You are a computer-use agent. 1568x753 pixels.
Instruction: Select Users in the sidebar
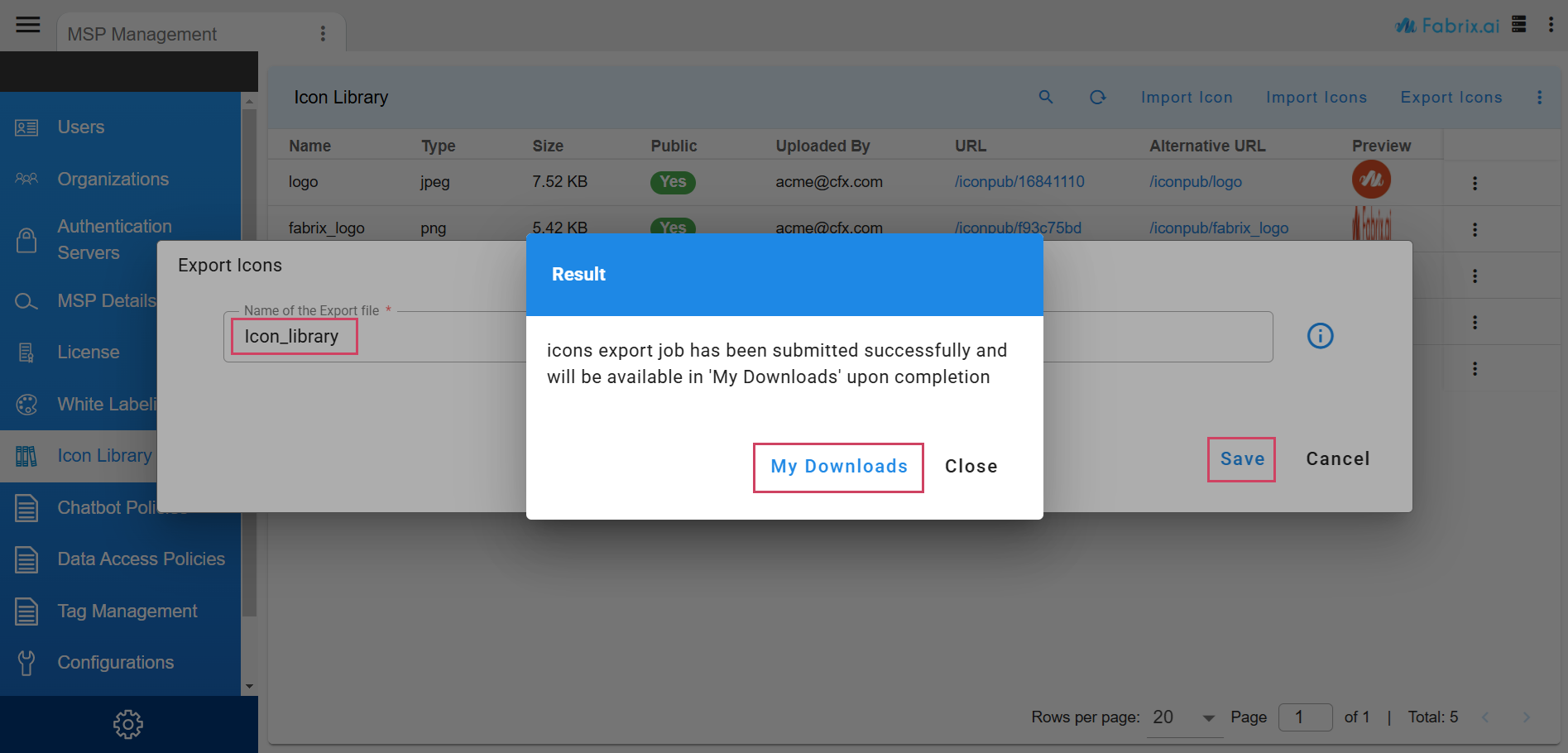(81, 127)
